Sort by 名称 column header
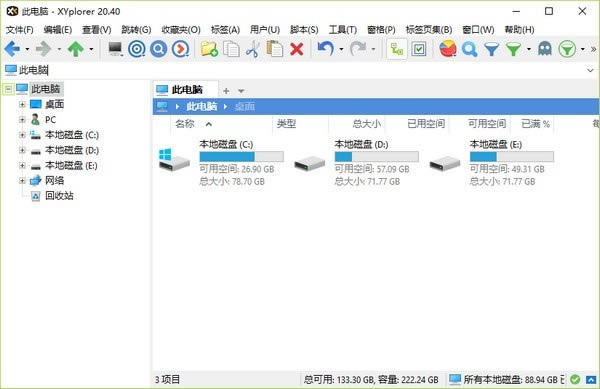 point(185,124)
